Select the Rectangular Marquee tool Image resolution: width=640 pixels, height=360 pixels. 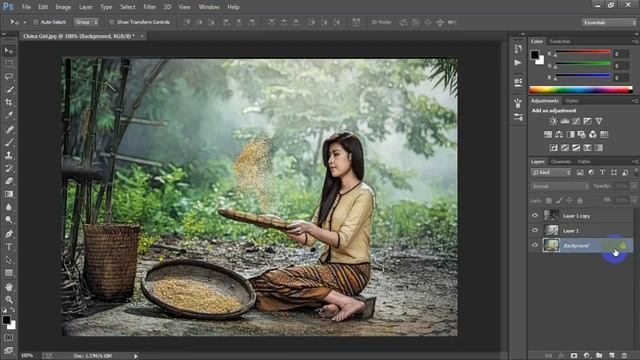click(x=9, y=64)
